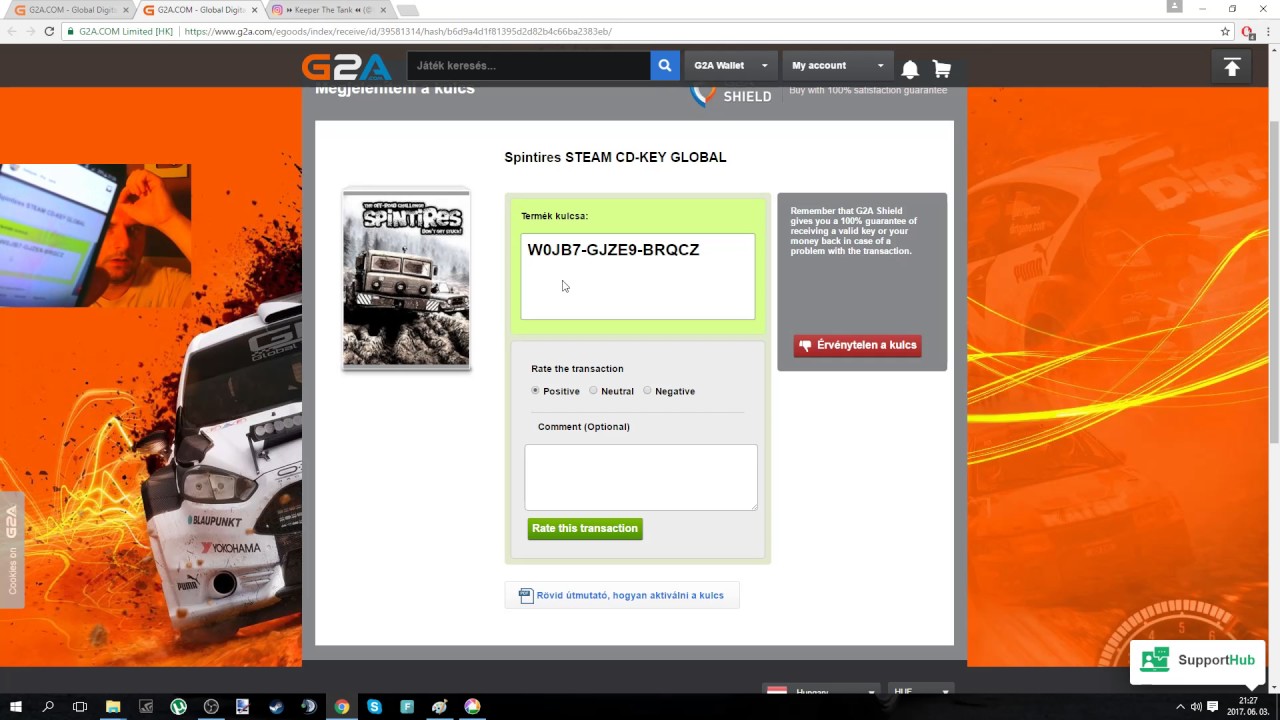
Task: Open the SupportHub chat widget
Action: click(x=1198, y=660)
